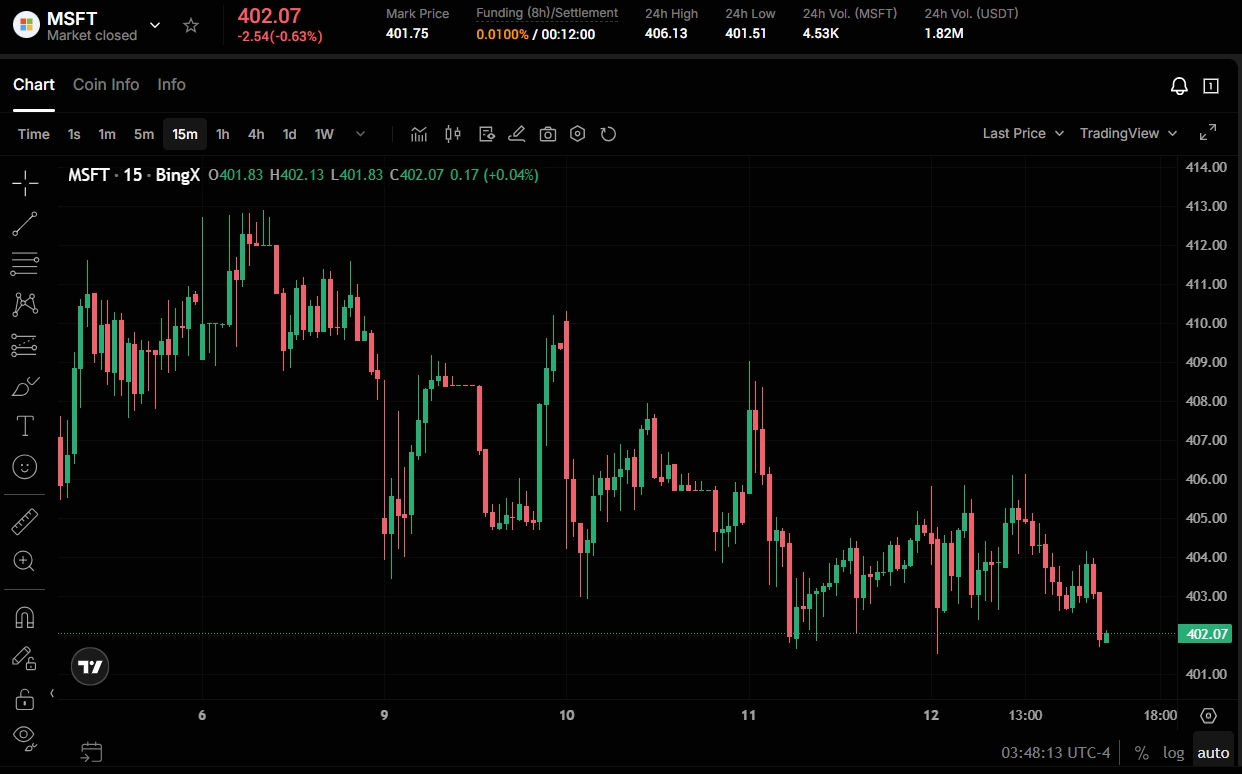Switch to the 4h timeframe
Viewport: 1242px width, 774px height.
[x=256, y=134]
